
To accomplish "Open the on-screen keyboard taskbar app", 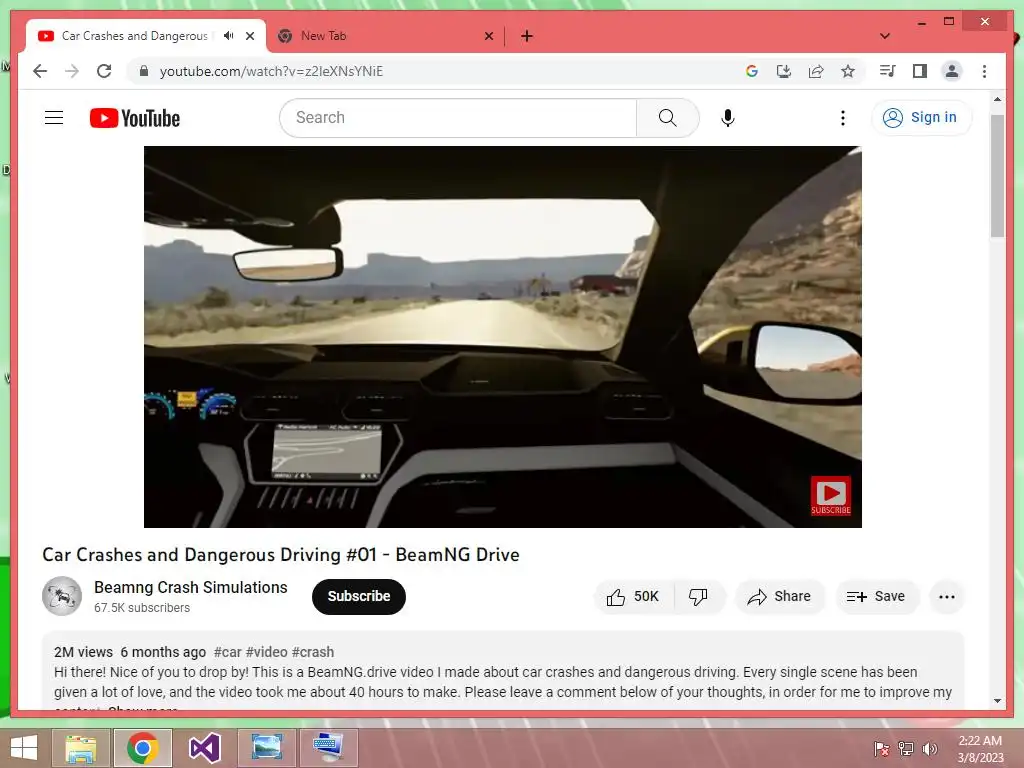I will pyautogui.click(x=328, y=748).
